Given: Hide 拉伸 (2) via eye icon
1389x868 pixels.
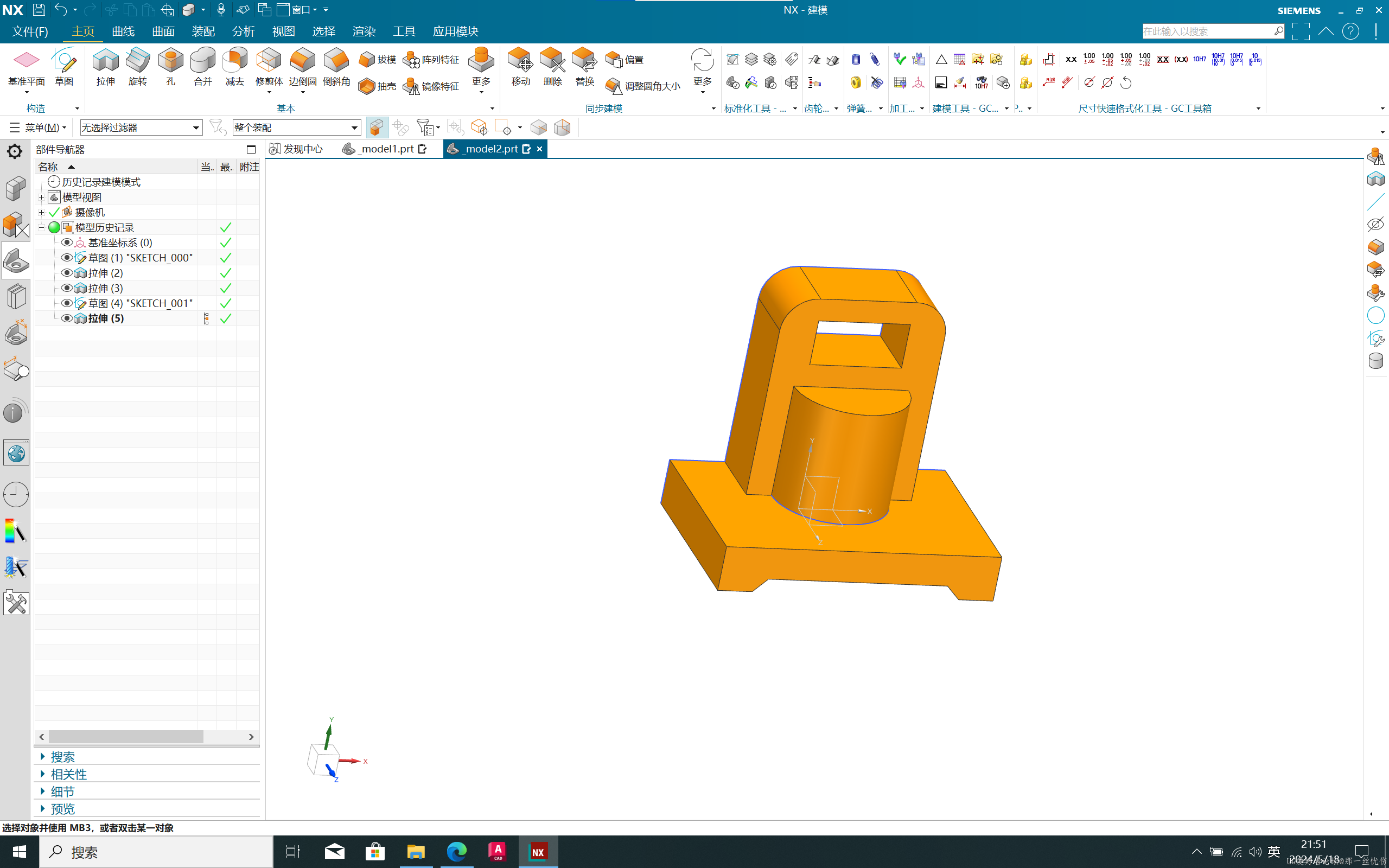Looking at the screenshot, I should click(x=67, y=273).
